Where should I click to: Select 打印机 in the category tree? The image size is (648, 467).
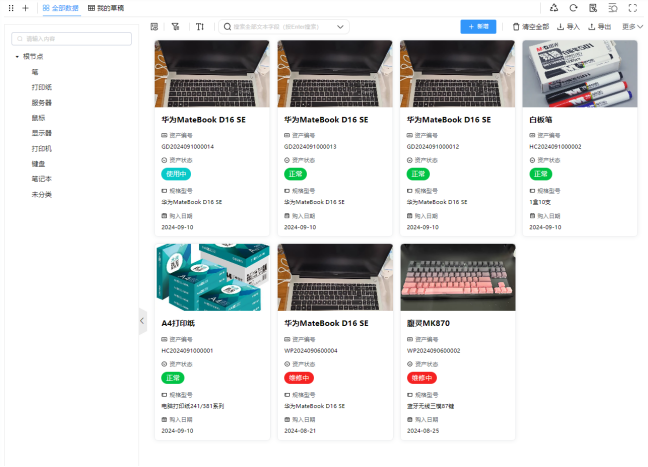pos(41,148)
